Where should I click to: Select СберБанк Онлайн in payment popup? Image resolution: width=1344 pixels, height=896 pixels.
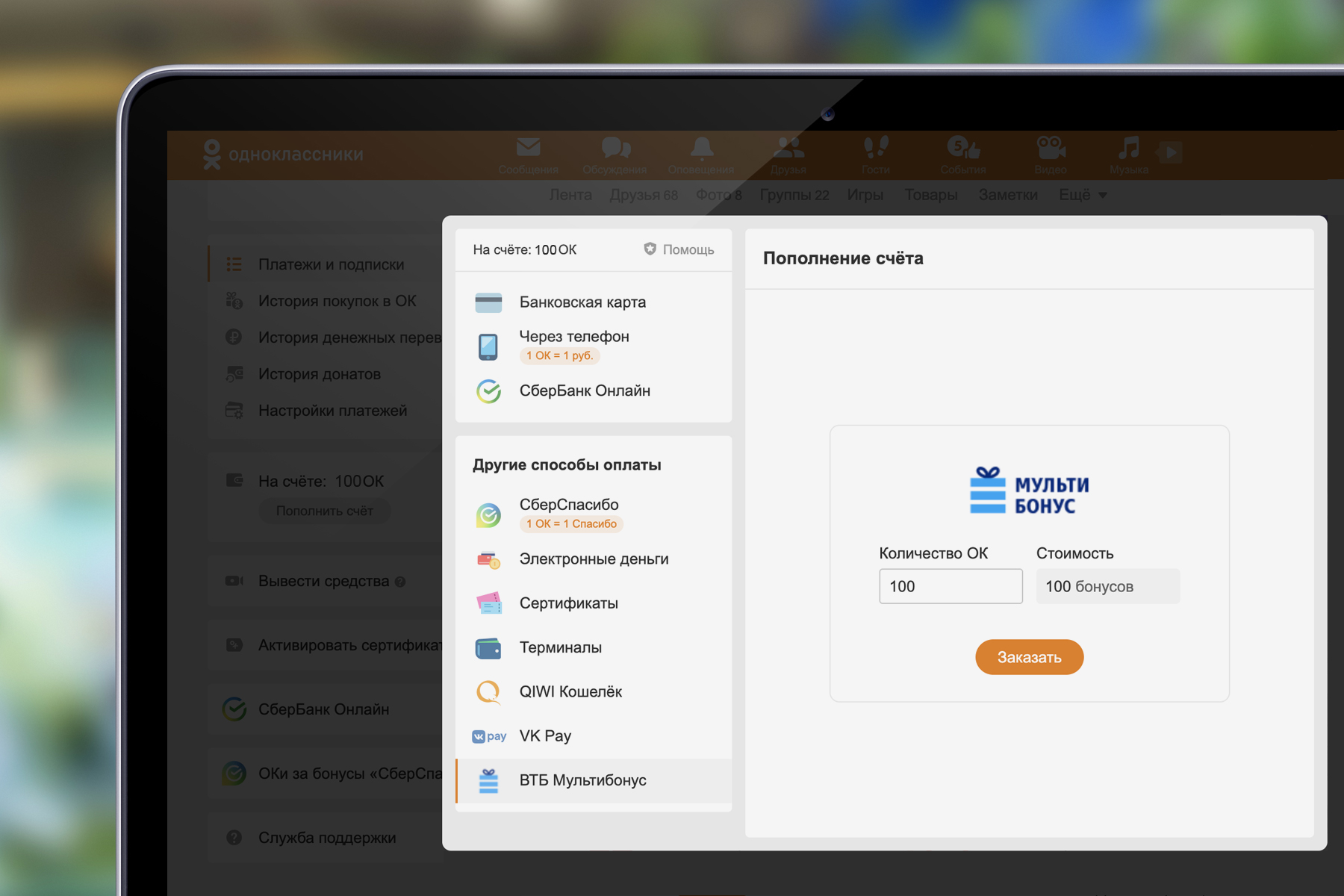[x=594, y=391]
